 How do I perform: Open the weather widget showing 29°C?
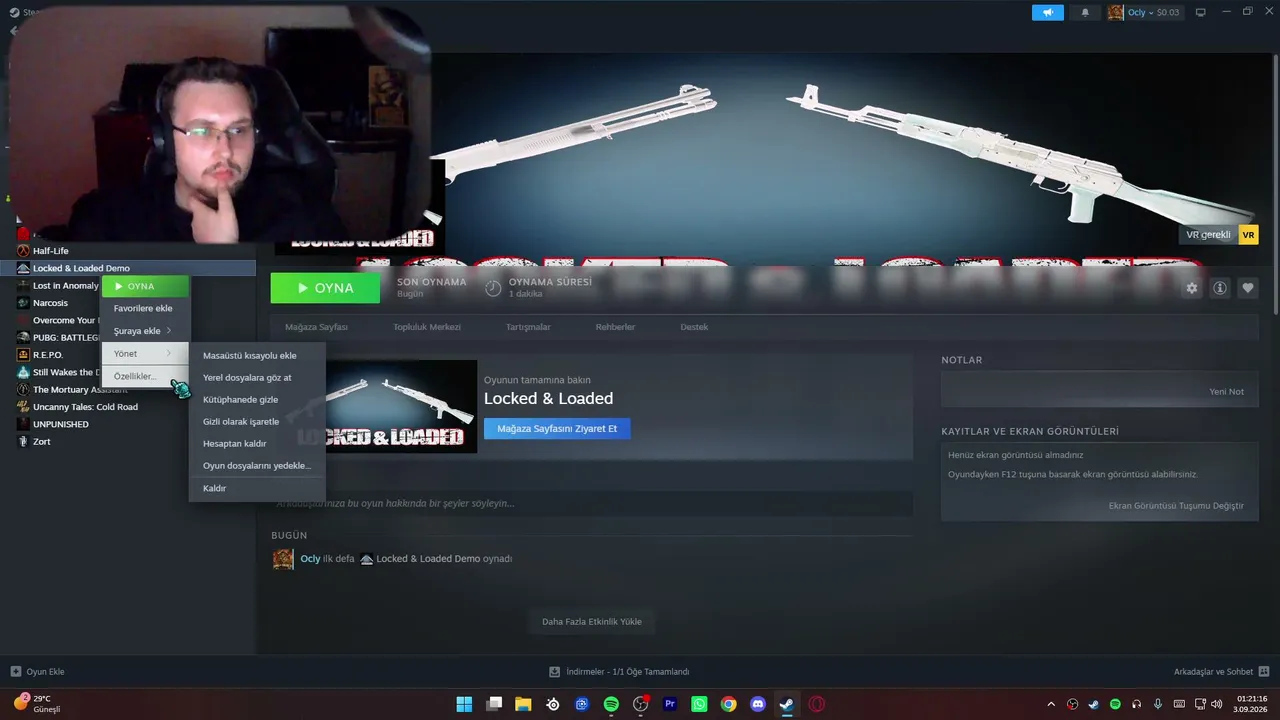[38, 704]
